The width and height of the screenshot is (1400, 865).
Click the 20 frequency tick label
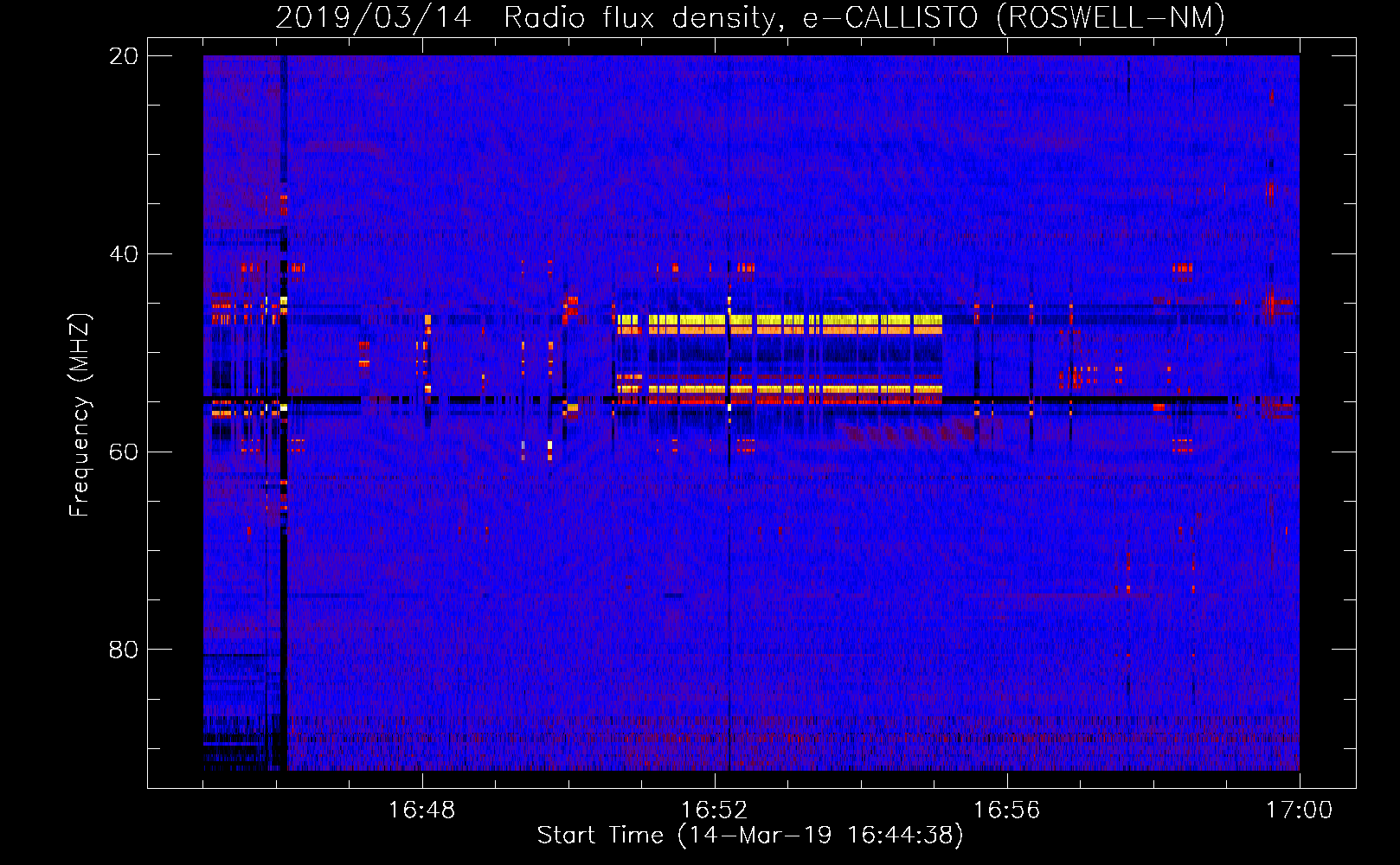click(x=123, y=56)
